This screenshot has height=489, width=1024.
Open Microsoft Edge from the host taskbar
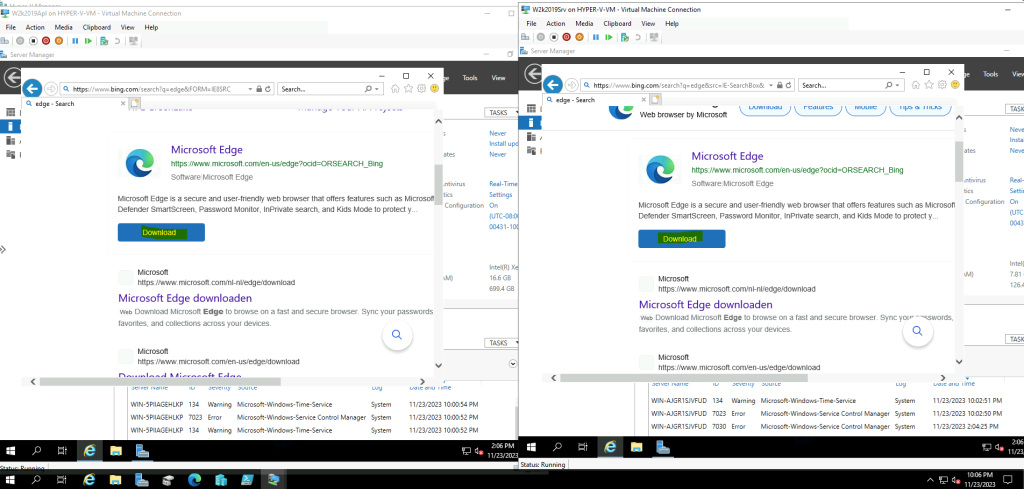[x=194, y=480]
